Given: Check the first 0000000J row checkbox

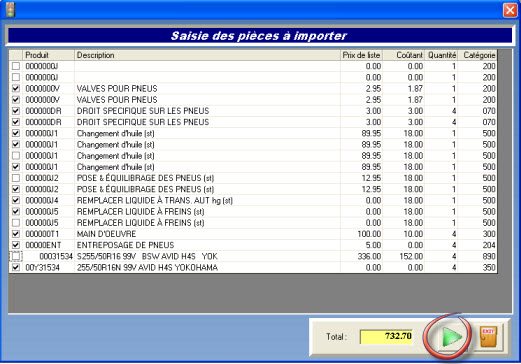Looking at the screenshot, I should (x=16, y=66).
